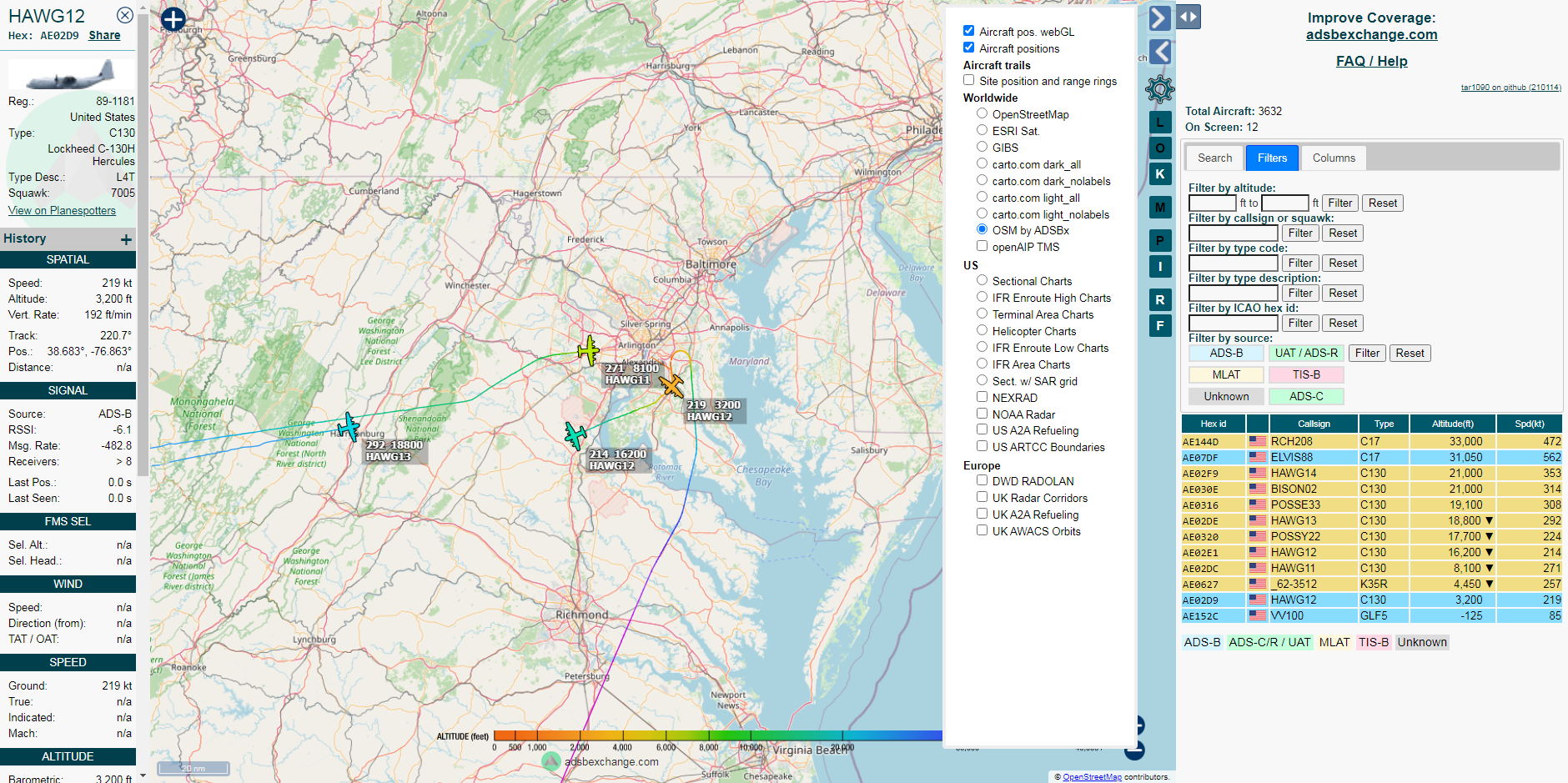Click Reset button for ICAO hex id

pyautogui.click(x=1343, y=323)
